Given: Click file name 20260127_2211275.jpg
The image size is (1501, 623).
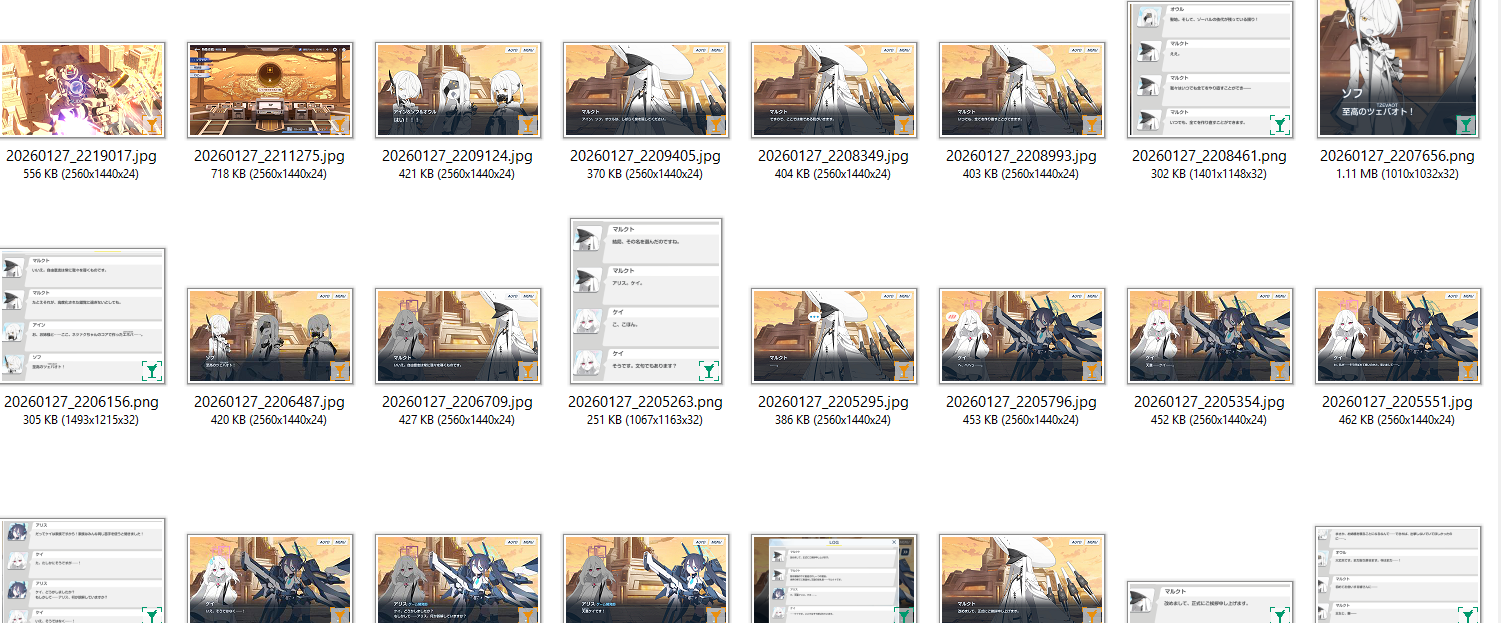Looking at the screenshot, I should pos(269,156).
